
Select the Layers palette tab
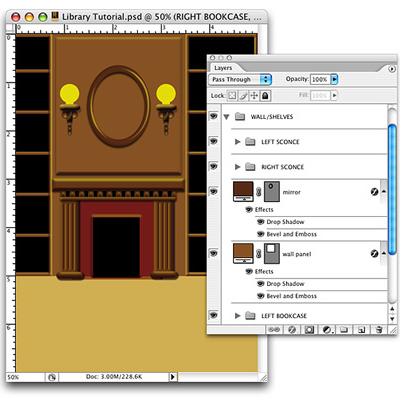tap(223, 68)
